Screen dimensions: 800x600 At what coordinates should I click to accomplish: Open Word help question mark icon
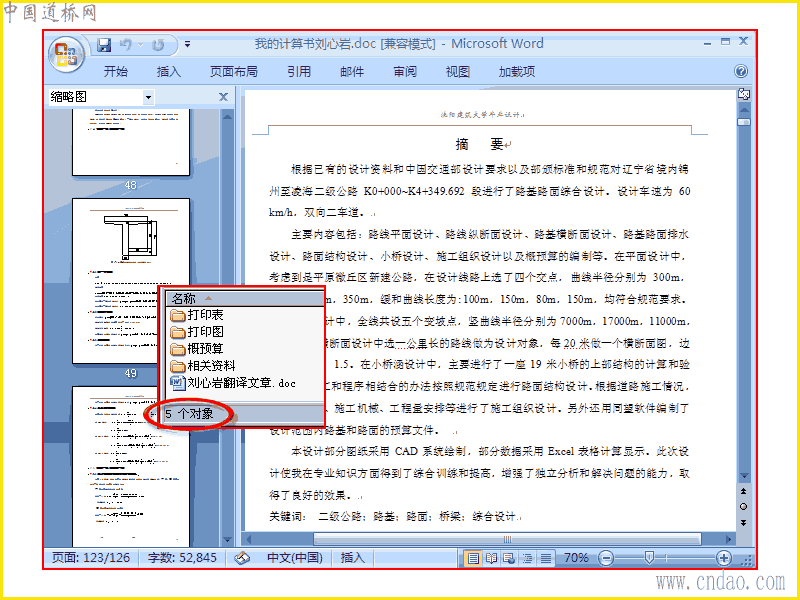(x=741, y=71)
